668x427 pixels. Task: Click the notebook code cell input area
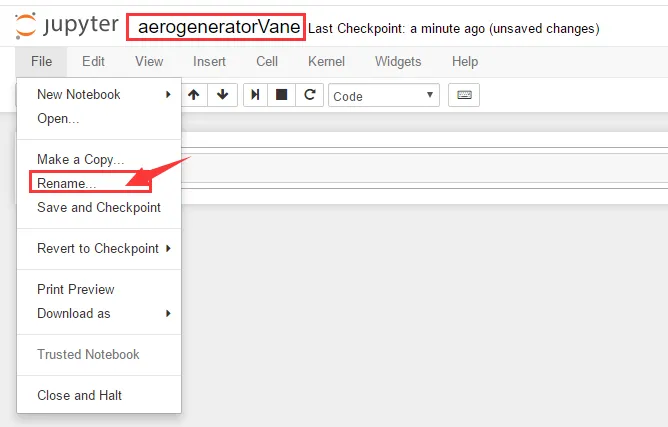coord(424,168)
